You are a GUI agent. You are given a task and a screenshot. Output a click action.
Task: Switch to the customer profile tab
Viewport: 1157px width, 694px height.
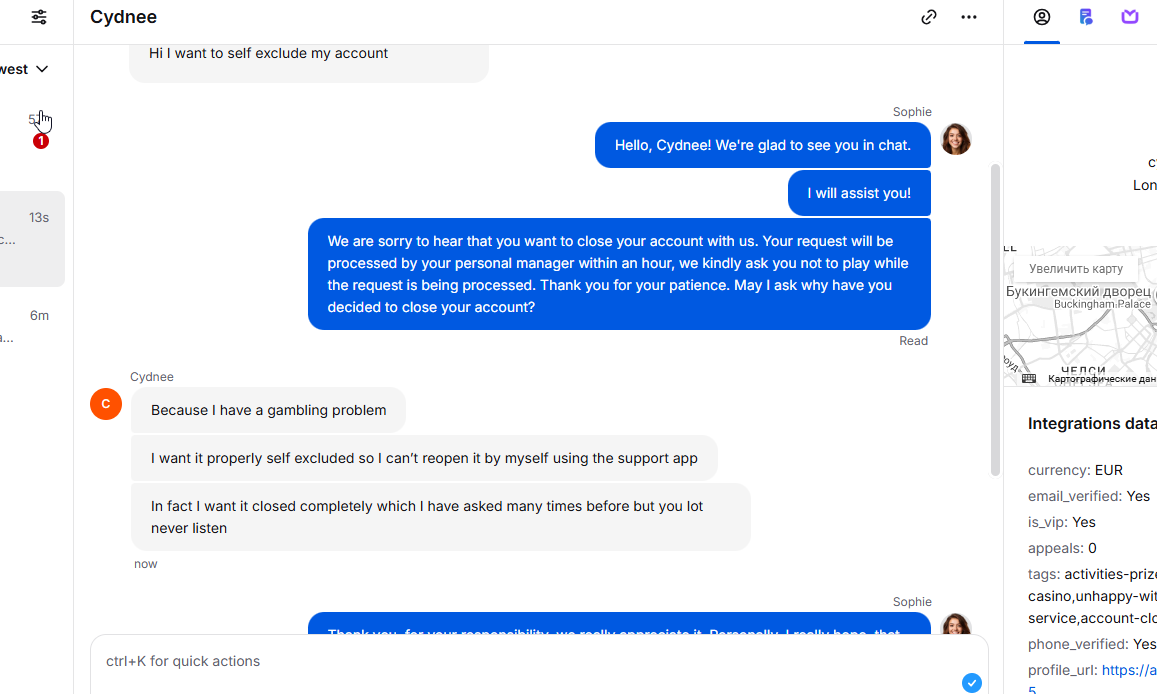pyautogui.click(x=1042, y=17)
